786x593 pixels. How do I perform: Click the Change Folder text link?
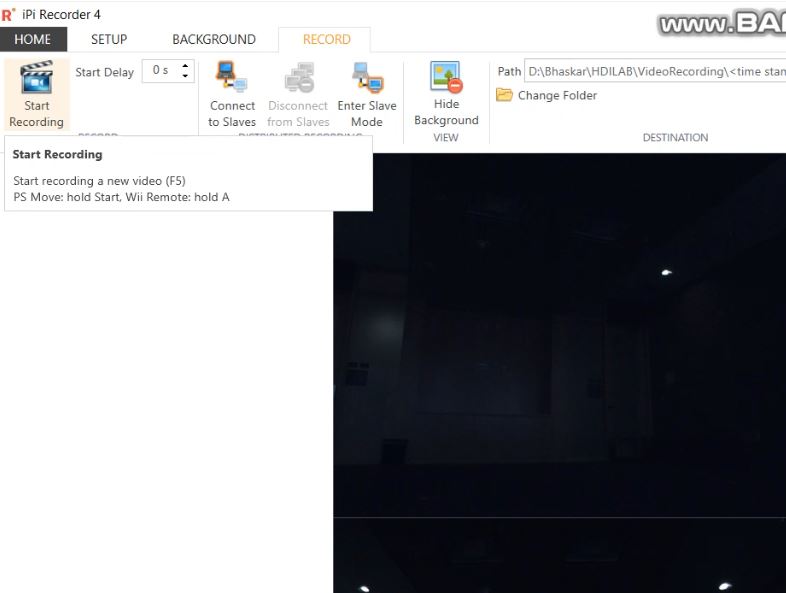tap(557, 96)
